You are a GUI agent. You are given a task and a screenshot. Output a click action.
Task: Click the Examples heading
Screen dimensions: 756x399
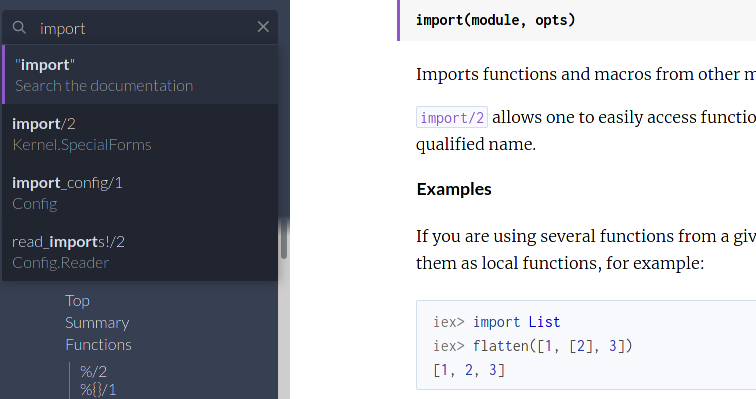[454, 189]
